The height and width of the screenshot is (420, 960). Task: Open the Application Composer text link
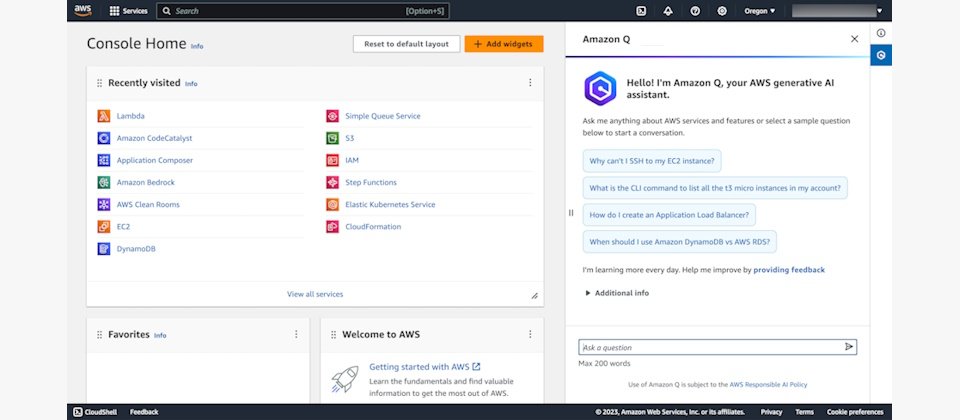[155, 160]
